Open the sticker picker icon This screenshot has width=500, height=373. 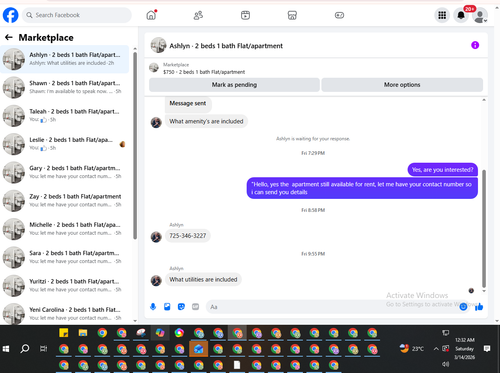coord(181,307)
